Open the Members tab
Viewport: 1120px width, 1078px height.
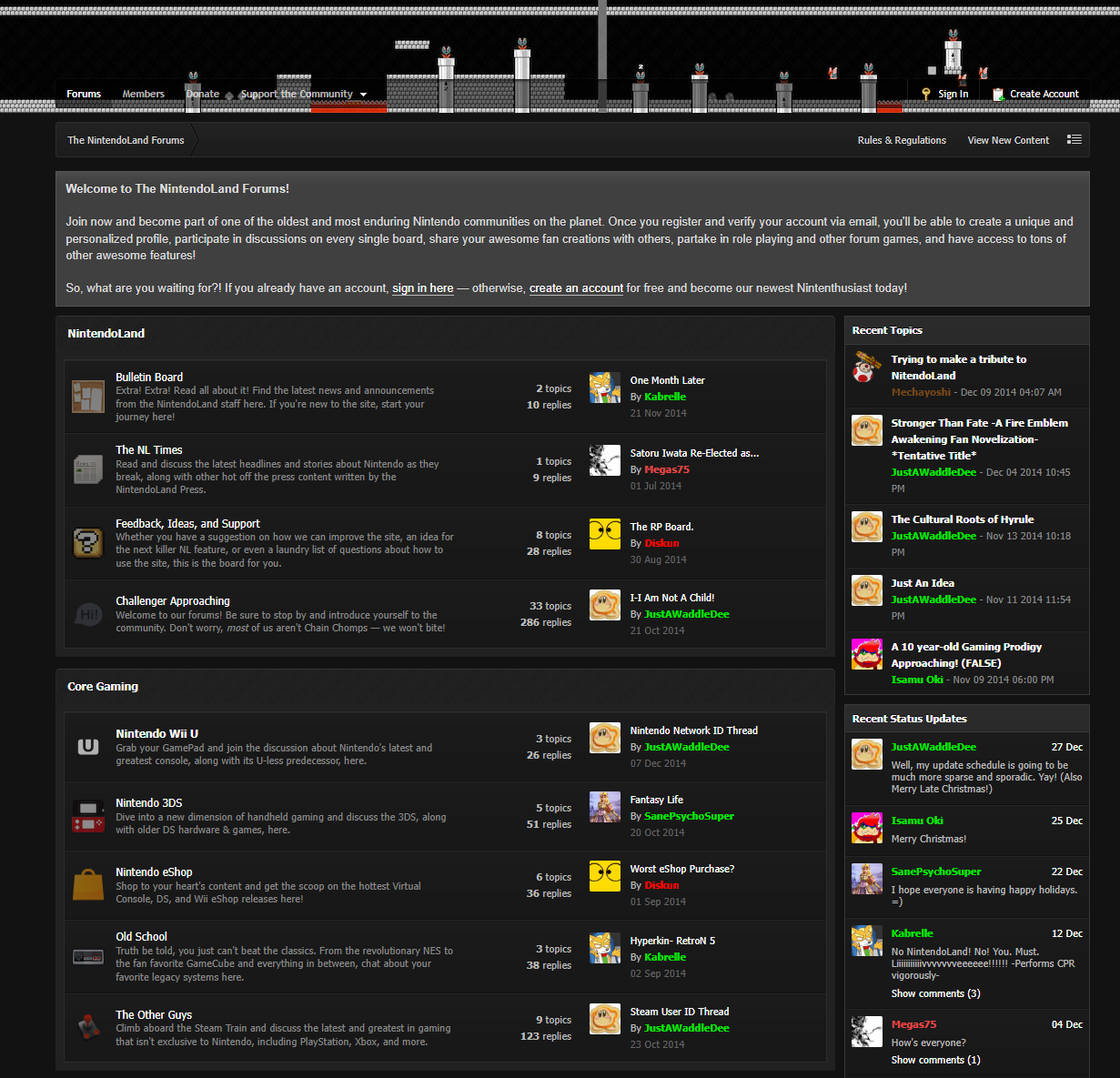(x=144, y=94)
